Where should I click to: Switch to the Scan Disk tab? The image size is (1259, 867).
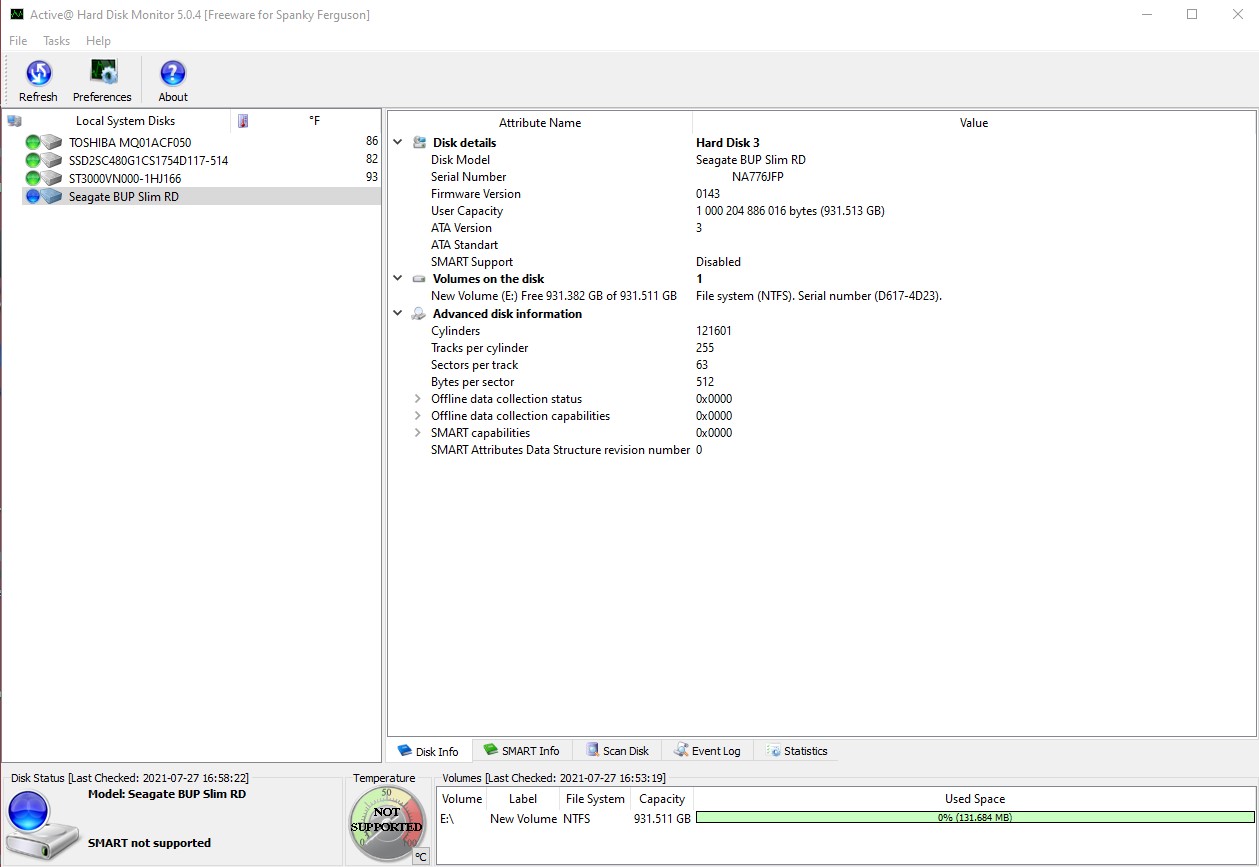[617, 751]
